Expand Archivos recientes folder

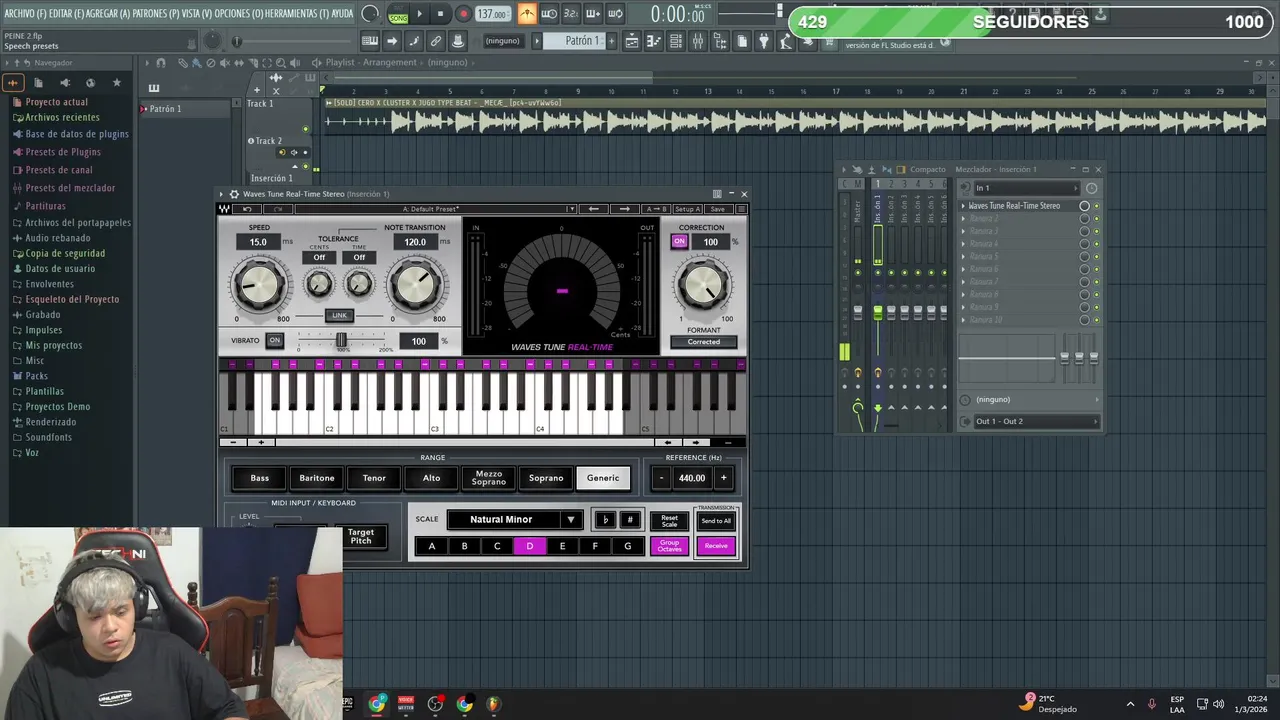62,117
